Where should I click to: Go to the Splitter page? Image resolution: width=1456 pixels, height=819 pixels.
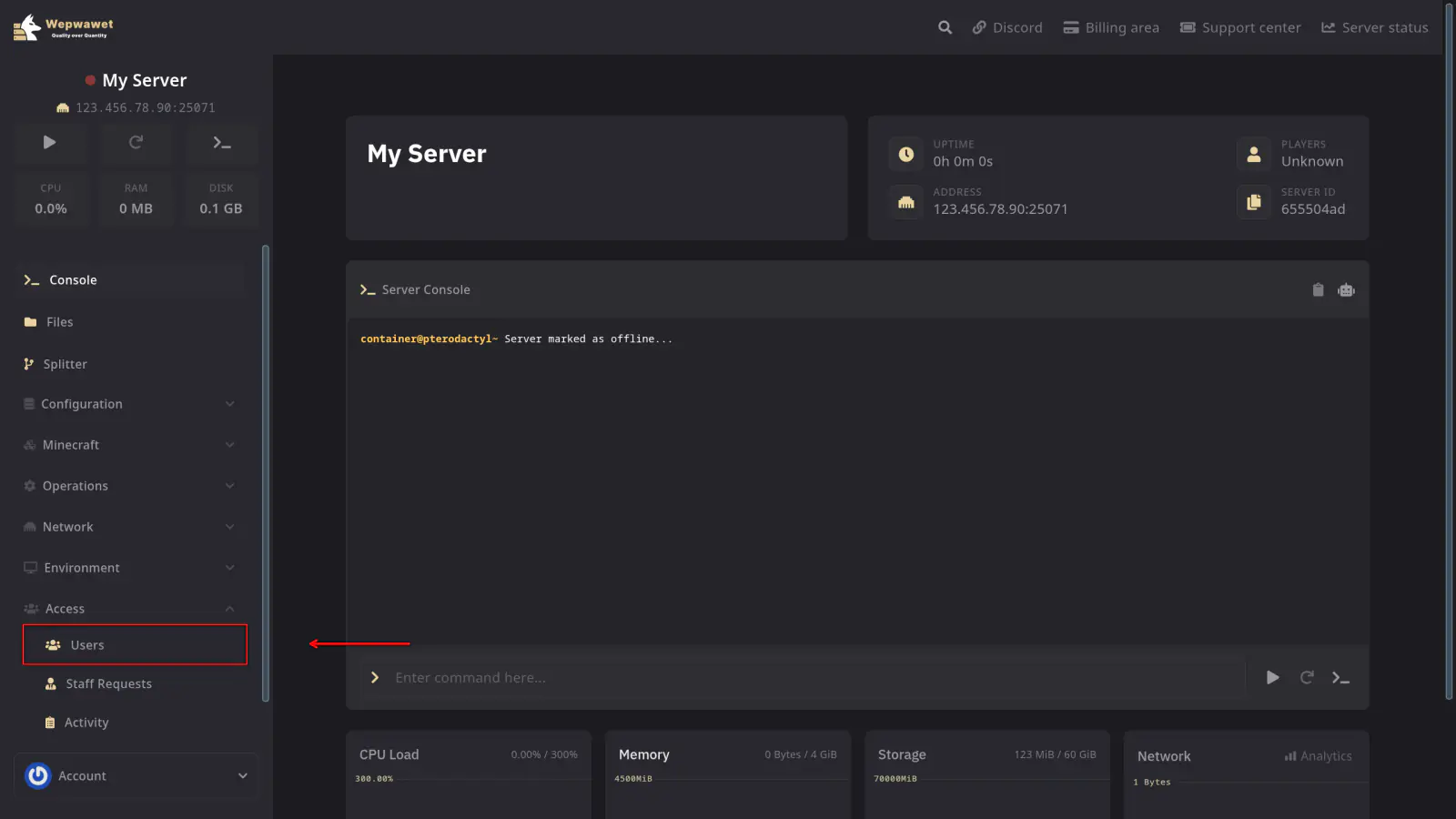65,364
